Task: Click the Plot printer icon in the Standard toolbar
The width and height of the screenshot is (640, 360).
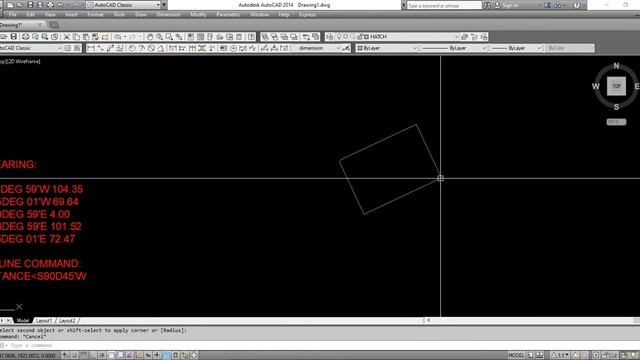Action: 25,37
